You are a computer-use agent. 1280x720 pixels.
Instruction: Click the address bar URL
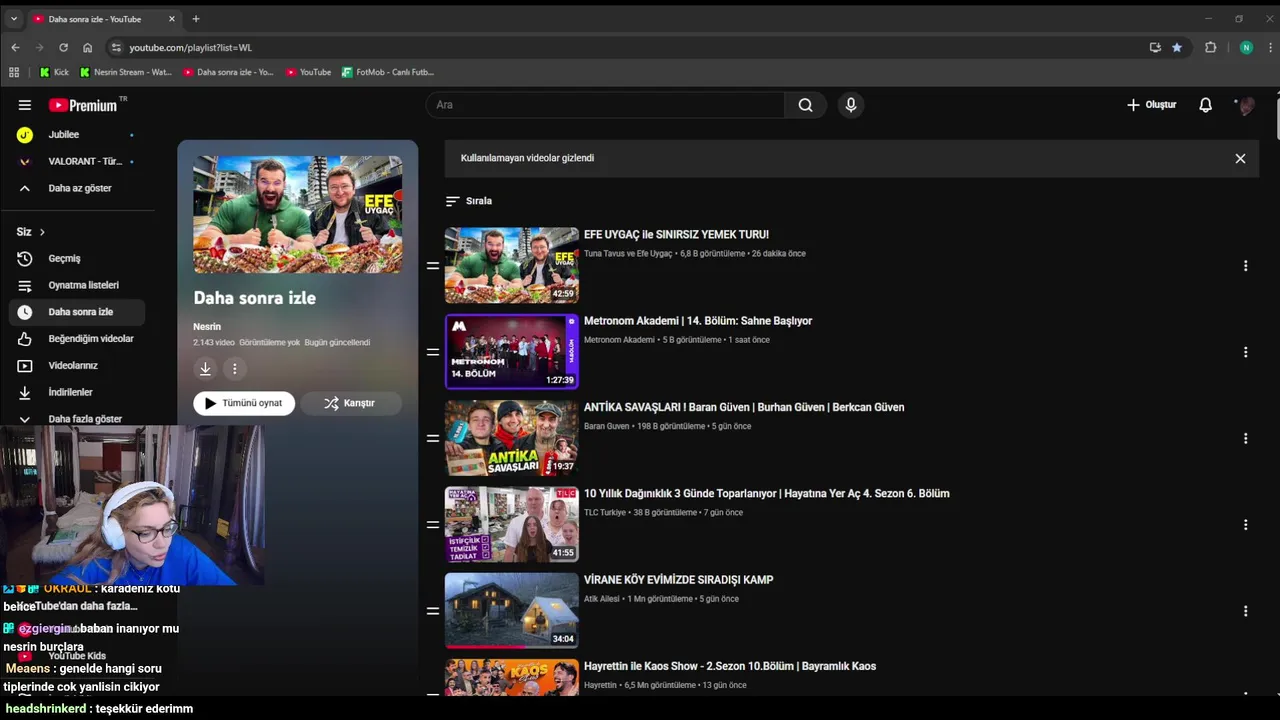(x=190, y=47)
